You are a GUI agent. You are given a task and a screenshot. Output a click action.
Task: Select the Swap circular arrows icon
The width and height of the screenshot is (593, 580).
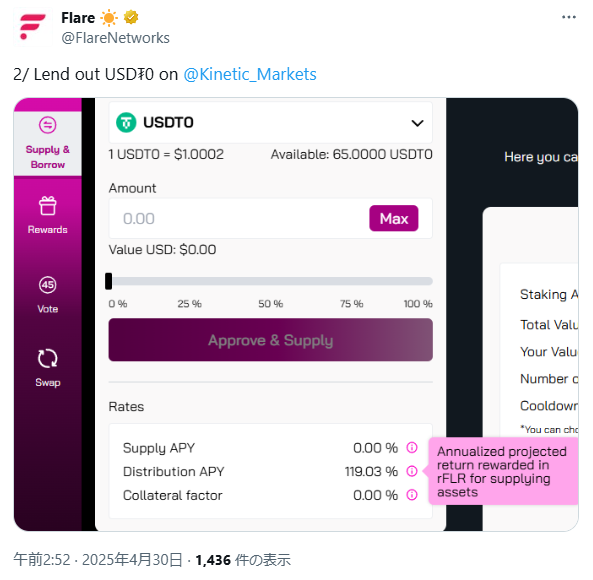[x=48, y=358]
